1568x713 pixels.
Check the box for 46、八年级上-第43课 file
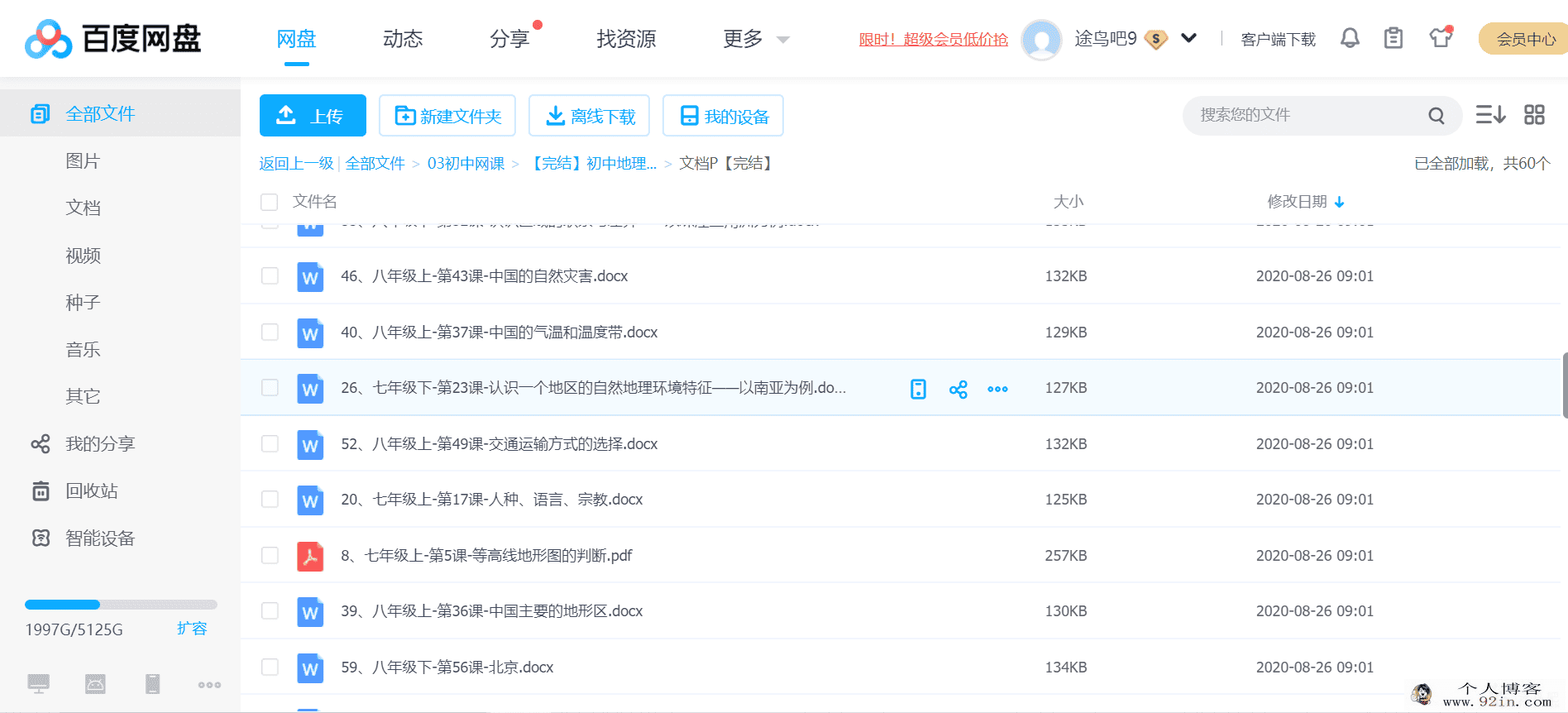270,275
